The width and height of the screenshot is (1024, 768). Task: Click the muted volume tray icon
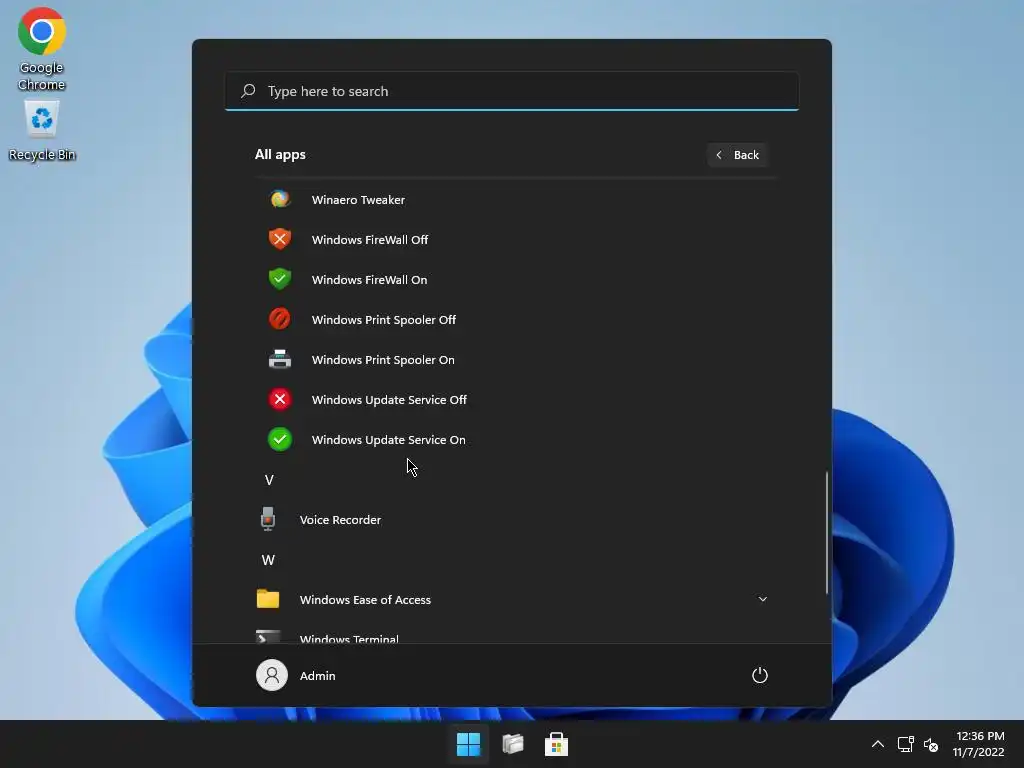click(931, 744)
